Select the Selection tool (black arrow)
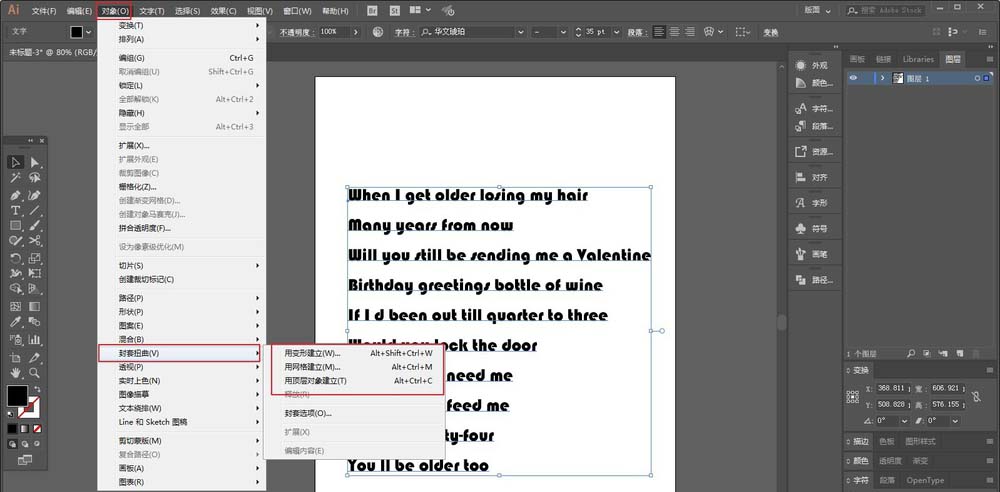1000x492 pixels. (x=16, y=163)
